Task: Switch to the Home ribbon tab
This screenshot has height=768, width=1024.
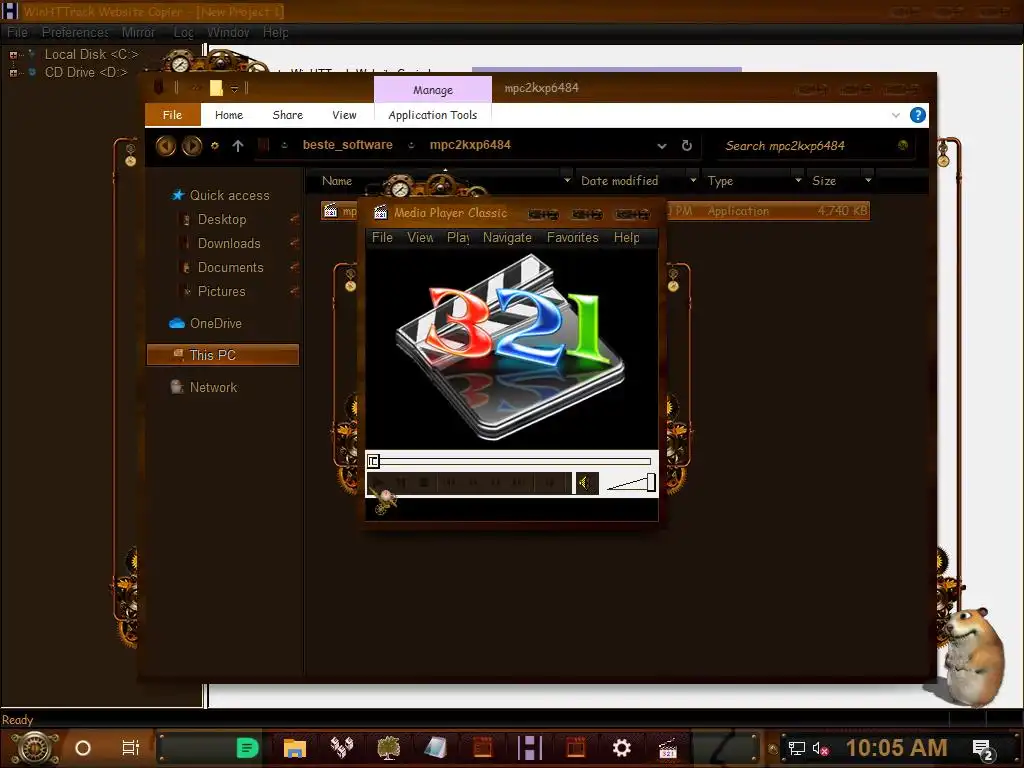Action: [229, 115]
